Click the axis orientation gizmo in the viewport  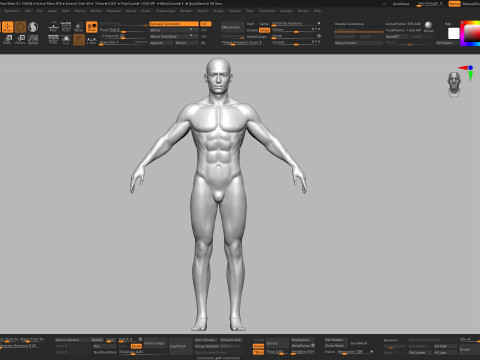[x=467, y=73]
